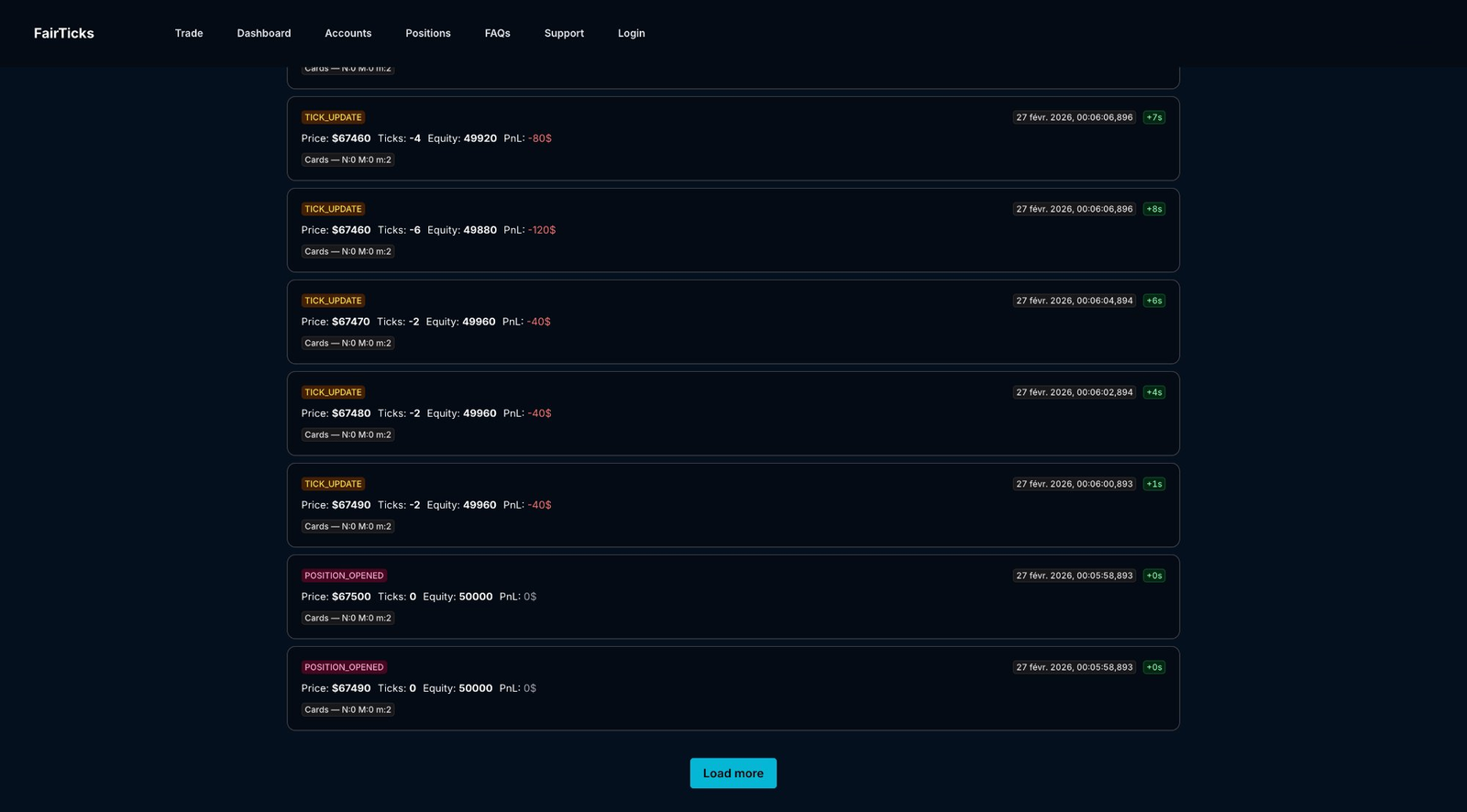
Task: Select the +6s elapsed badge
Action: point(1153,301)
